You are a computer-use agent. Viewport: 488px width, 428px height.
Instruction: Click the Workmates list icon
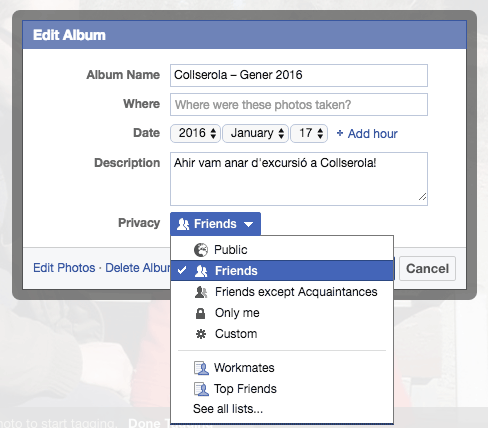tap(201, 368)
